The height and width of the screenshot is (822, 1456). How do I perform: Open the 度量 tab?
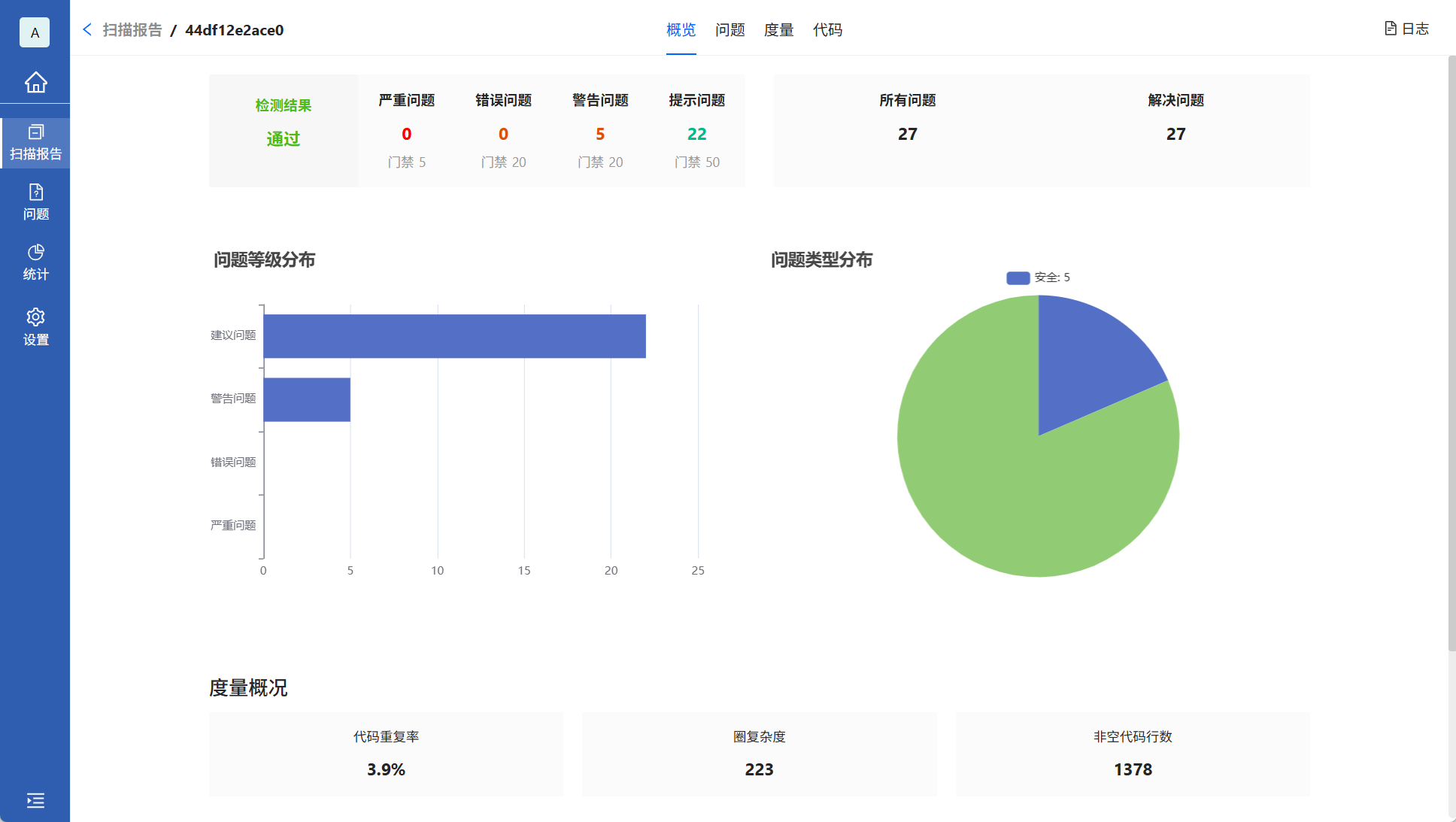[778, 30]
